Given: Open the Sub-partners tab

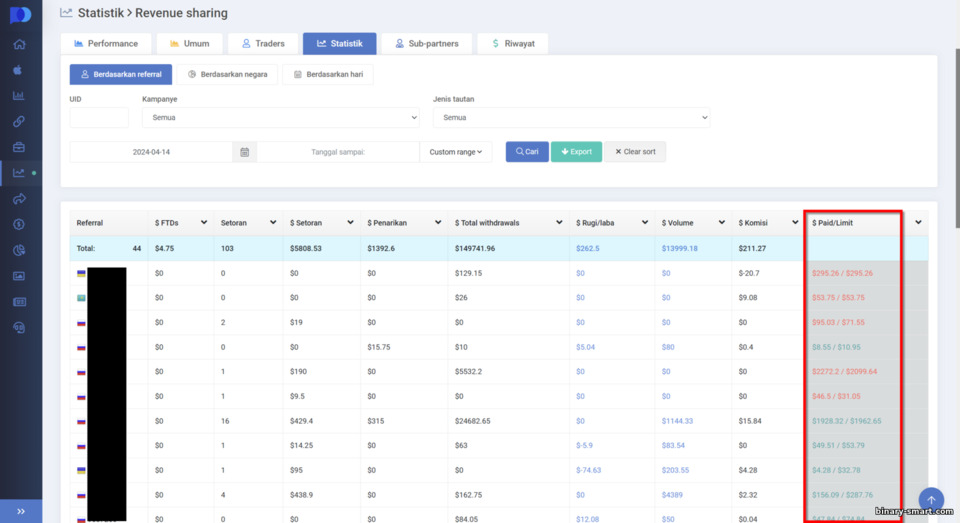Looking at the screenshot, I should pos(426,43).
